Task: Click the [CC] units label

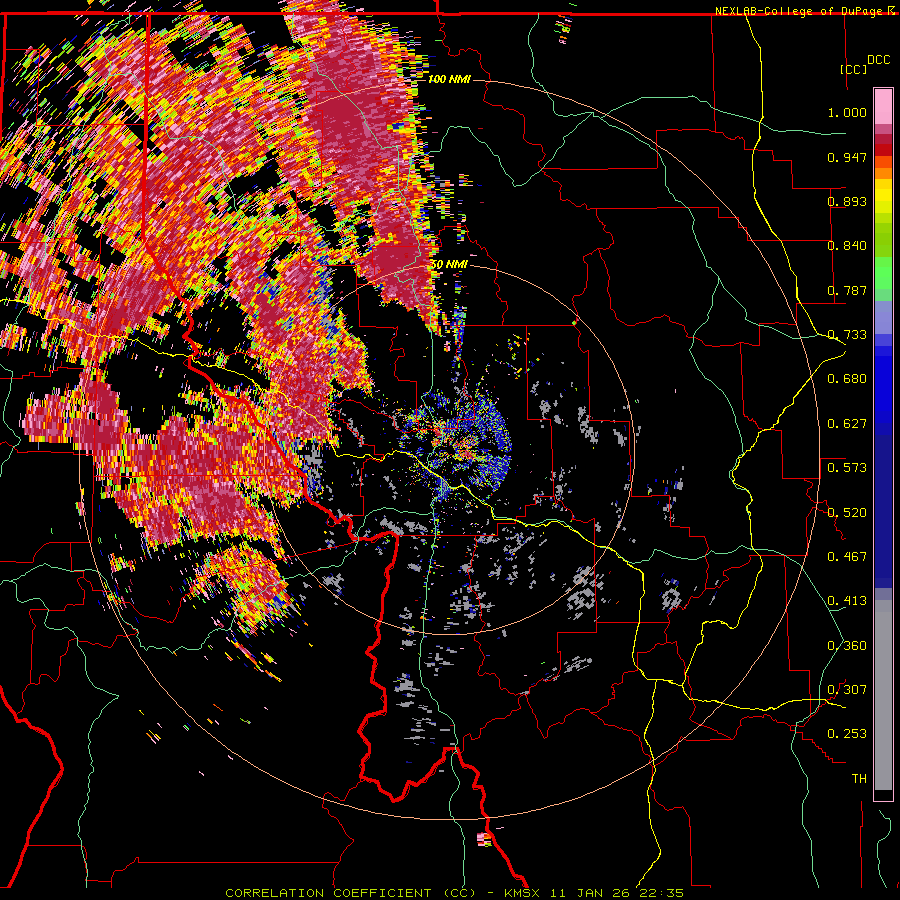Action: tap(854, 69)
